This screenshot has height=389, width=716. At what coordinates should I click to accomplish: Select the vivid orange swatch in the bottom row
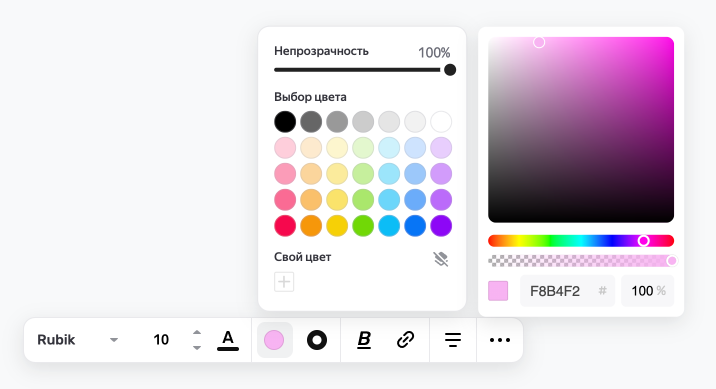311,226
